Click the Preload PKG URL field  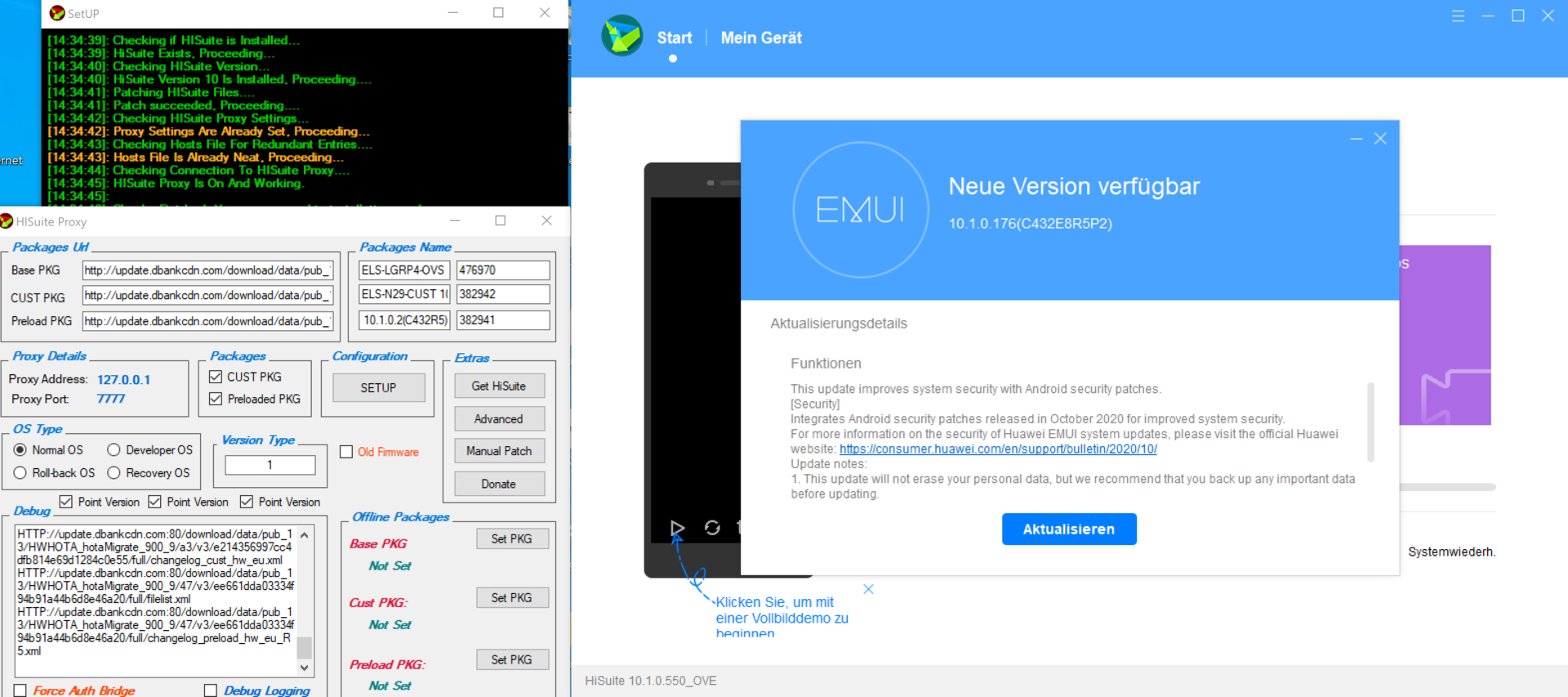click(x=207, y=321)
